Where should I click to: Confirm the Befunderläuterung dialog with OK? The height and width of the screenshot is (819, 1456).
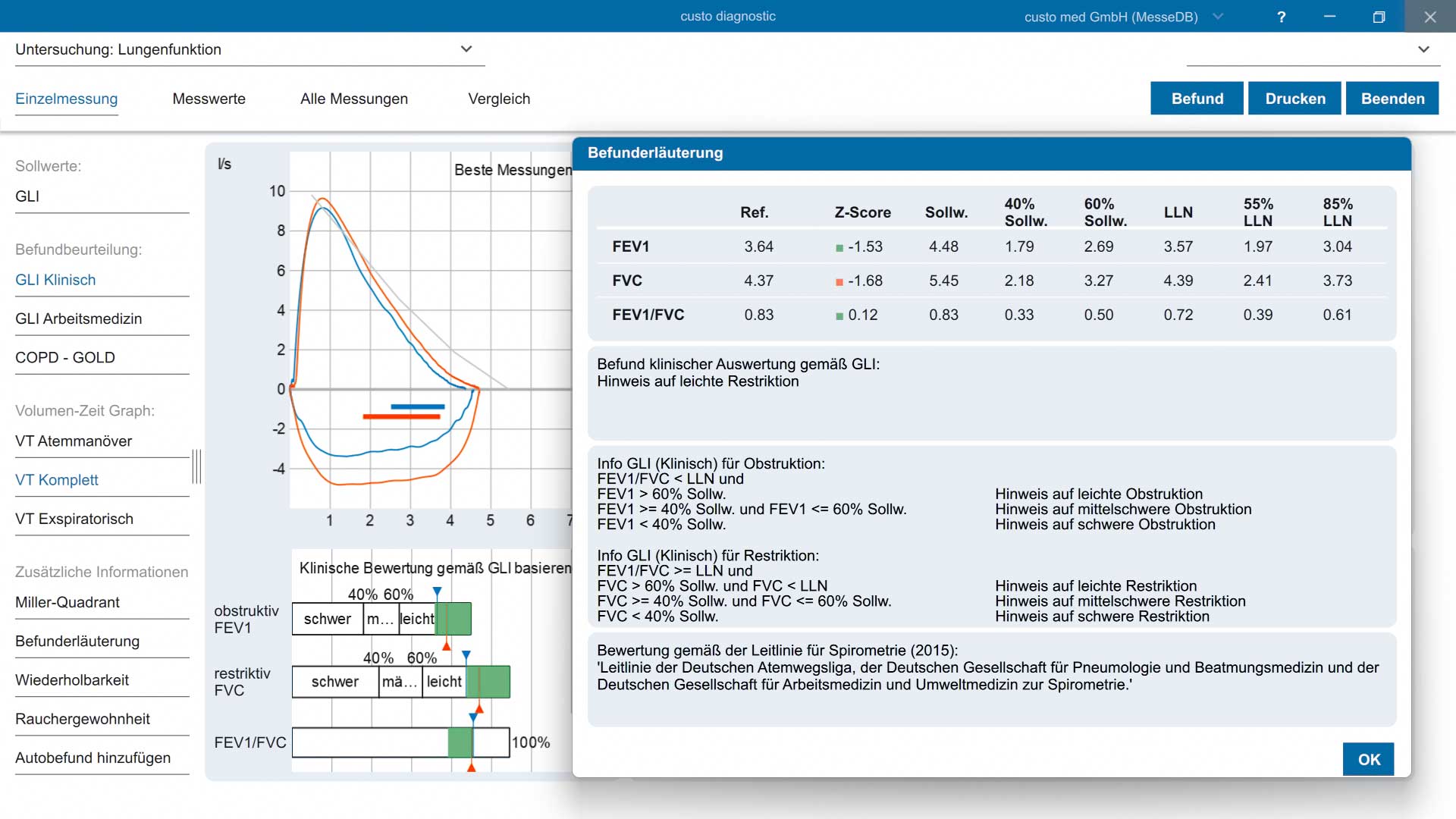pos(1368,759)
